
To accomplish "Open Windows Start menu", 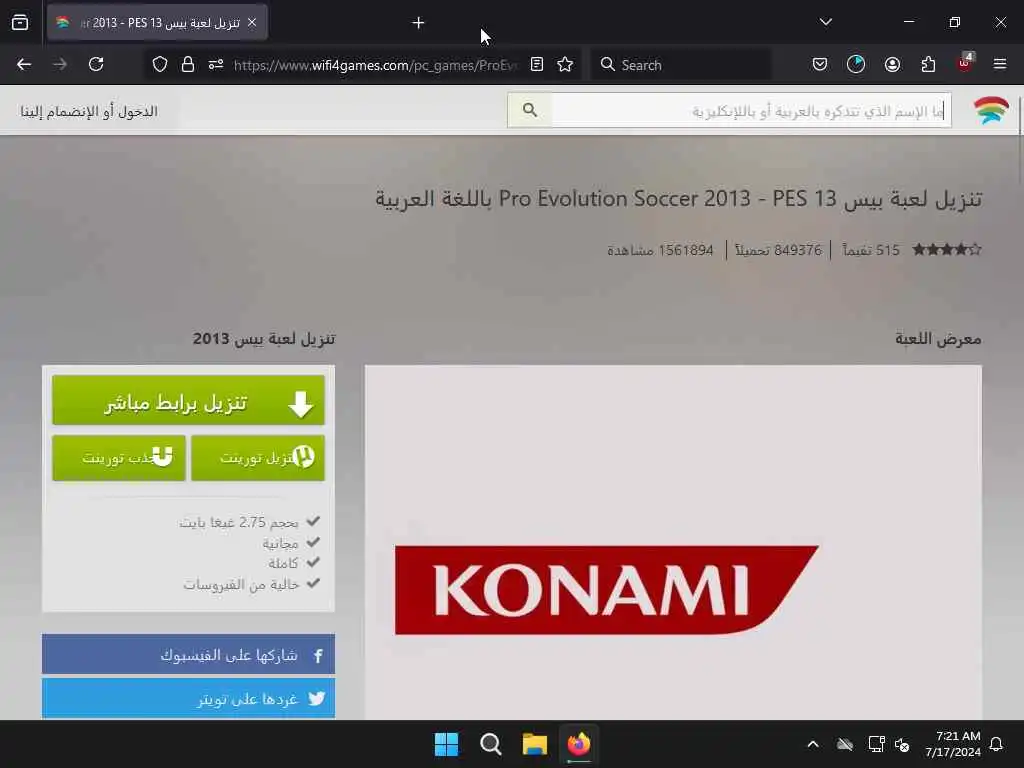I will pyautogui.click(x=447, y=744).
